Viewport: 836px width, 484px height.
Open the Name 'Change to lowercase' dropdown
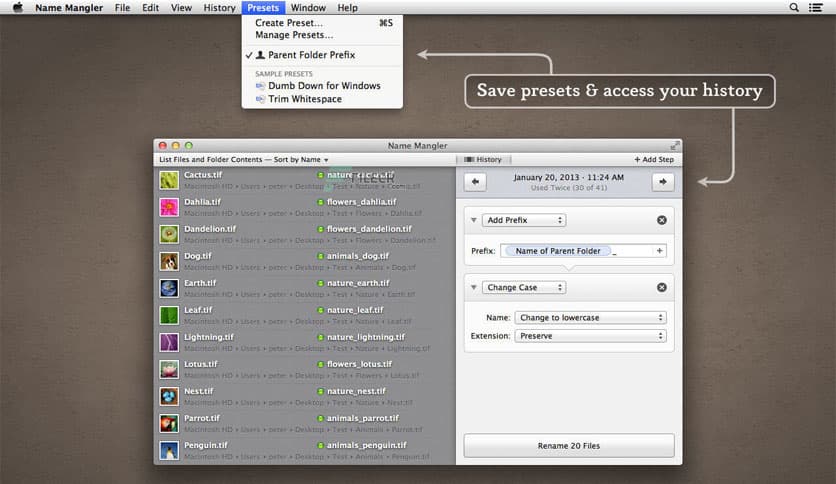click(591, 318)
